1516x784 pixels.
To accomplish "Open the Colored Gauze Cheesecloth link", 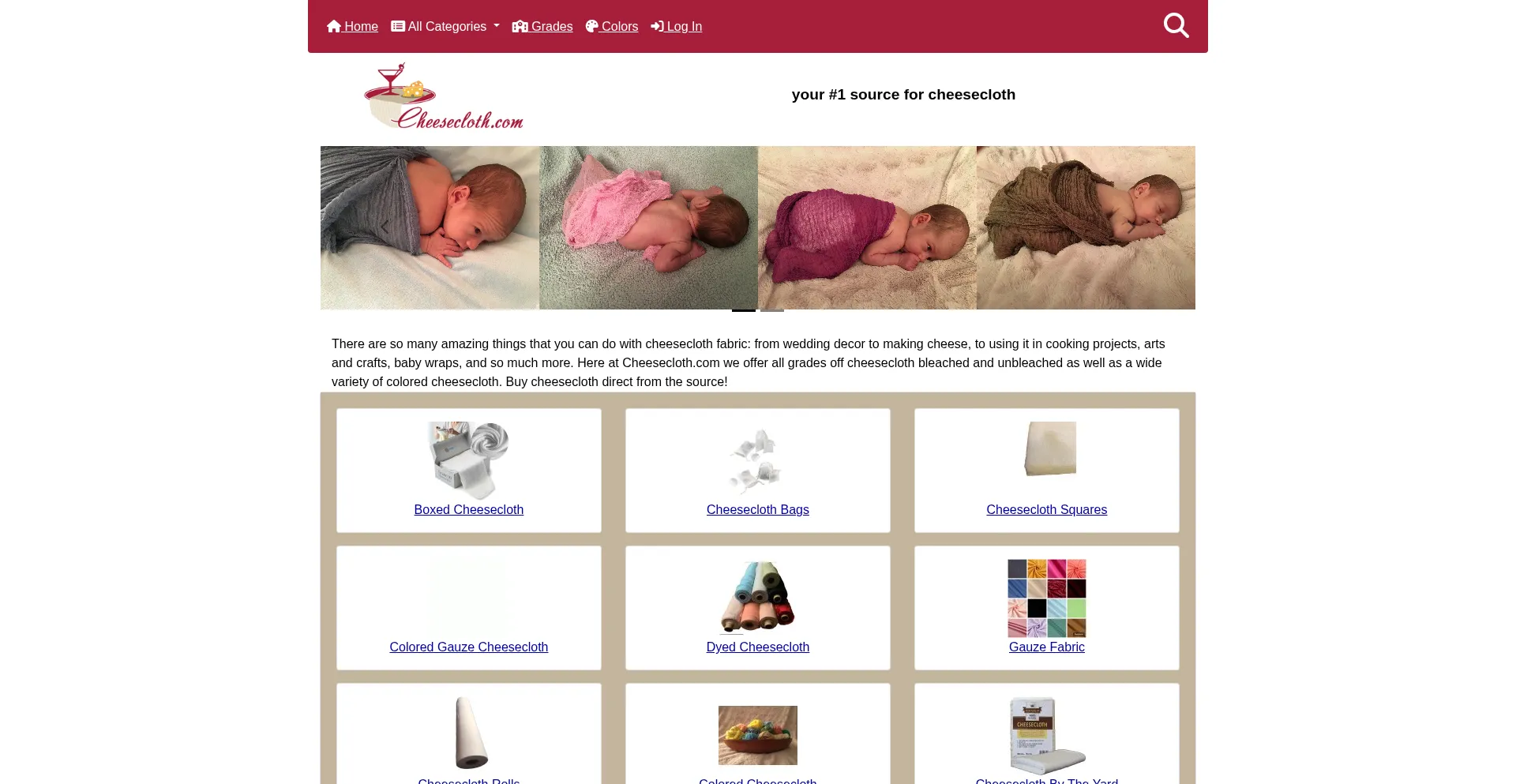I will [x=469, y=647].
